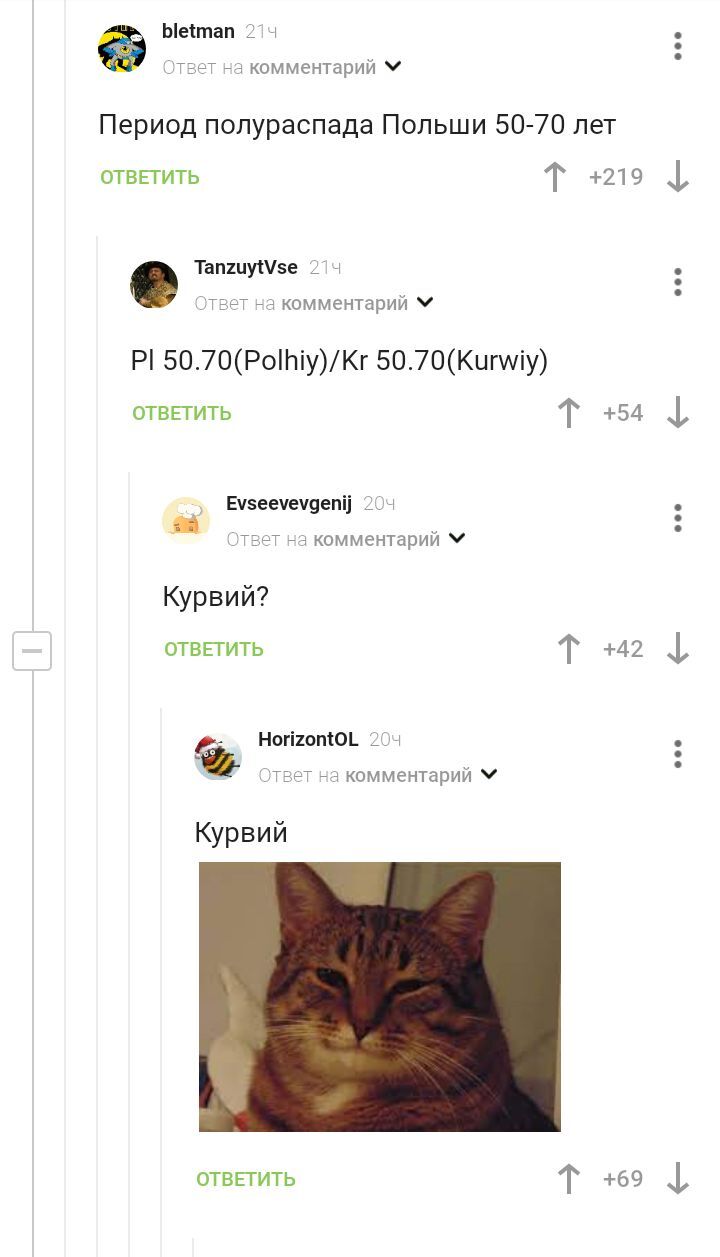Upvote HorizontOL's comment rated +69
The height and width of the screenshot is (1257, 720).
coord(569,1179)
